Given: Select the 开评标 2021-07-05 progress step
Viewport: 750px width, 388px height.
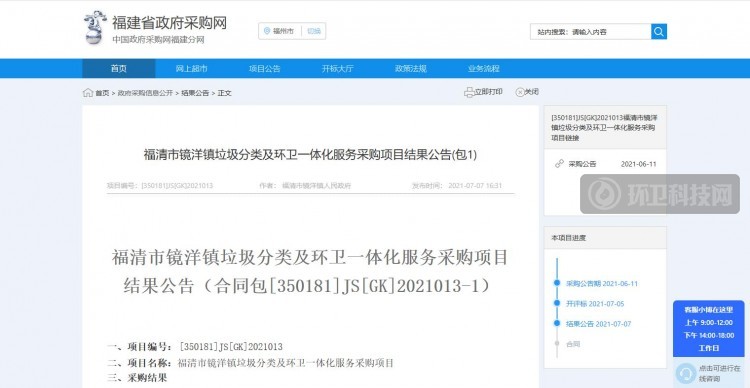Looking at the screenshot, I should 595,304.
